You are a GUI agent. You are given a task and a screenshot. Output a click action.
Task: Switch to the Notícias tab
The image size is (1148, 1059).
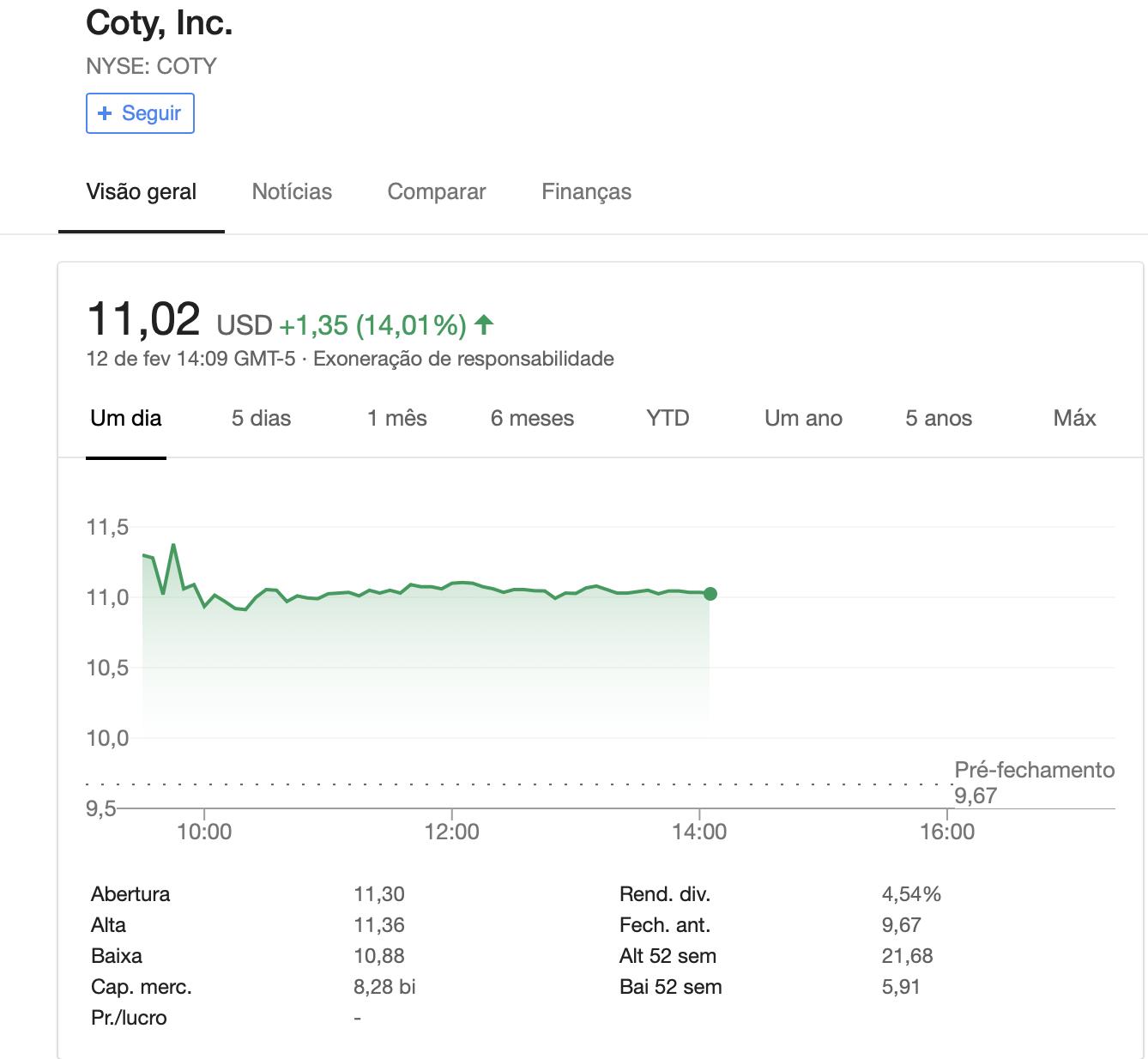click(x=292, y=191)
